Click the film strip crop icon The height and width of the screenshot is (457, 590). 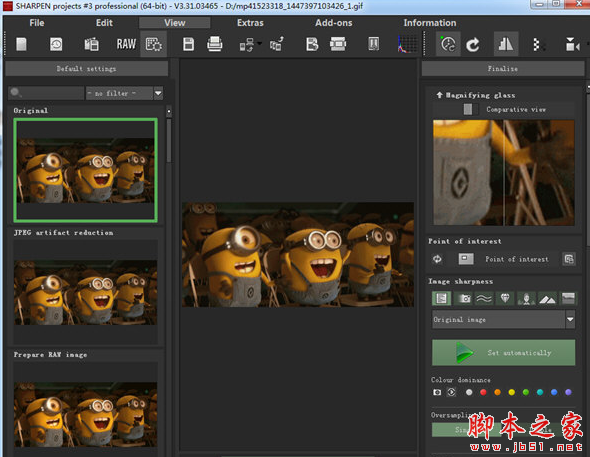click(338, 44)
